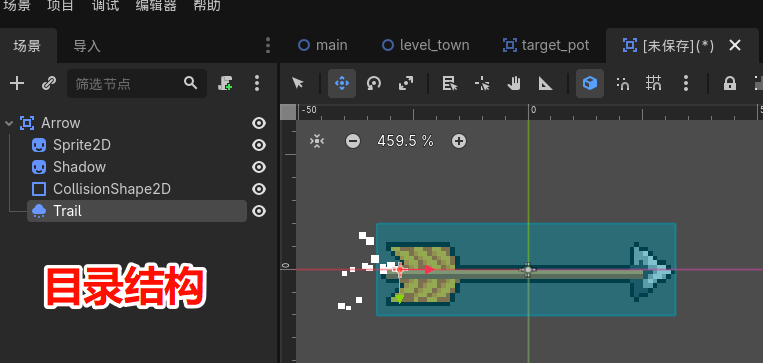
Task: Activate the Scale mode tool
Action: point(406,83)
